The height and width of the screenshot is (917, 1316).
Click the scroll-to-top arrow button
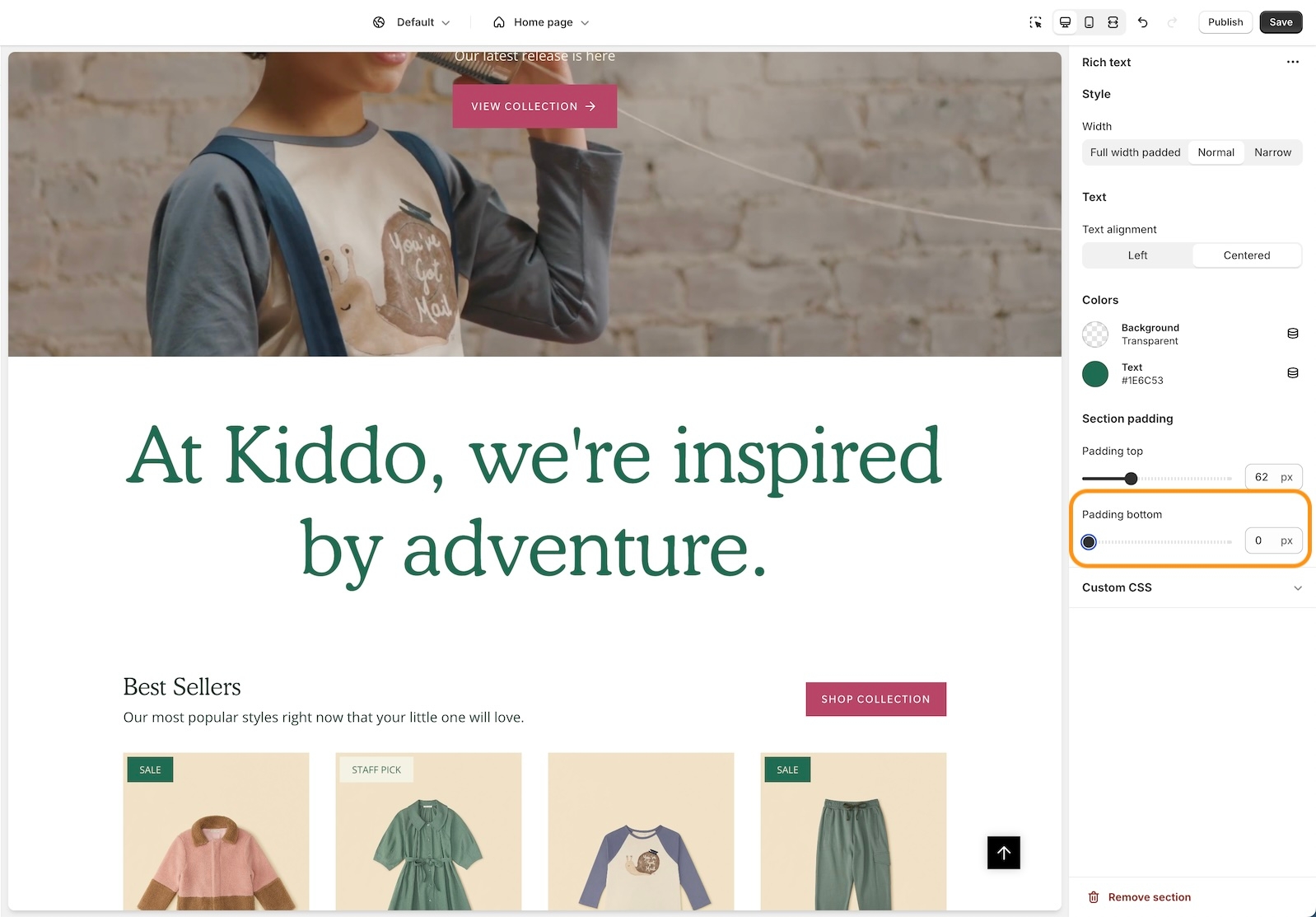pyautogui.click(x=1003, y=853)
